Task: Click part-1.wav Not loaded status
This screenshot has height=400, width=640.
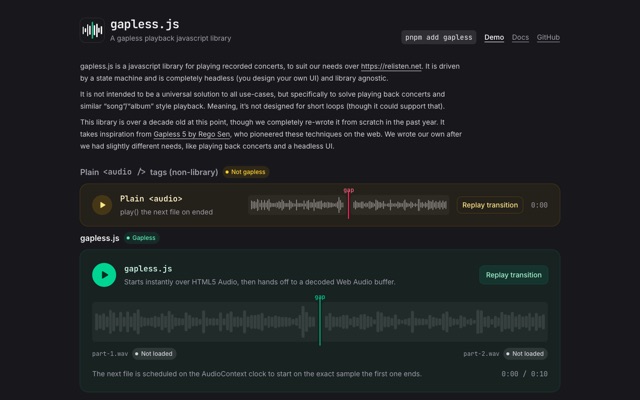Action: (x=154, y=353)
